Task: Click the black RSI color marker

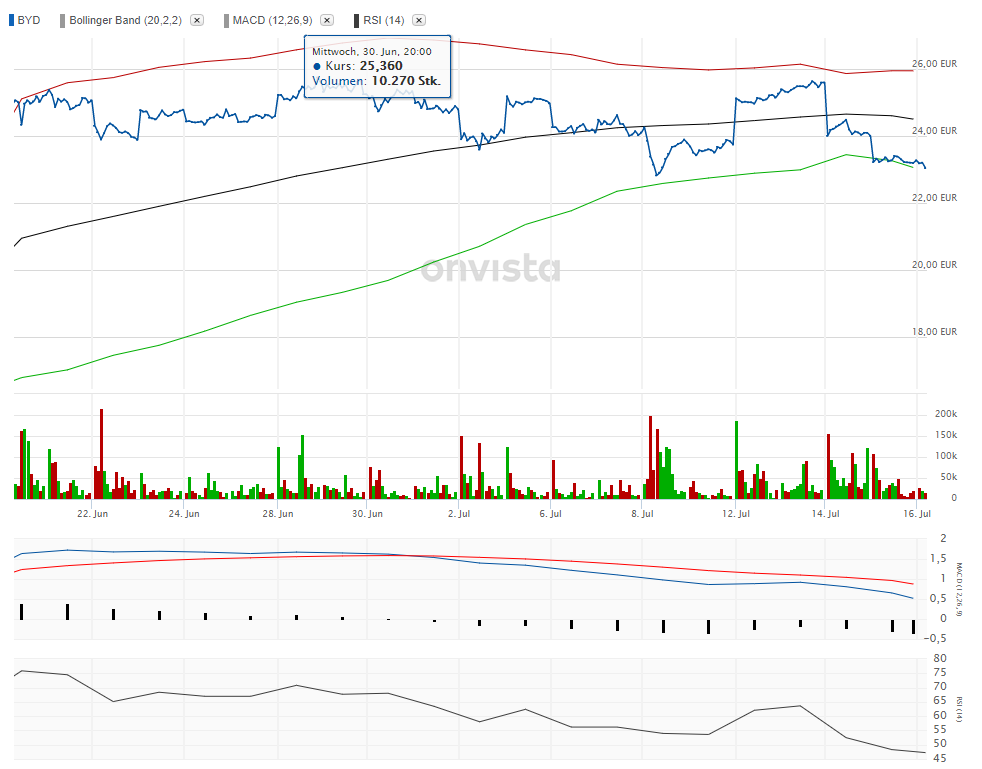Action: [356, 21]
